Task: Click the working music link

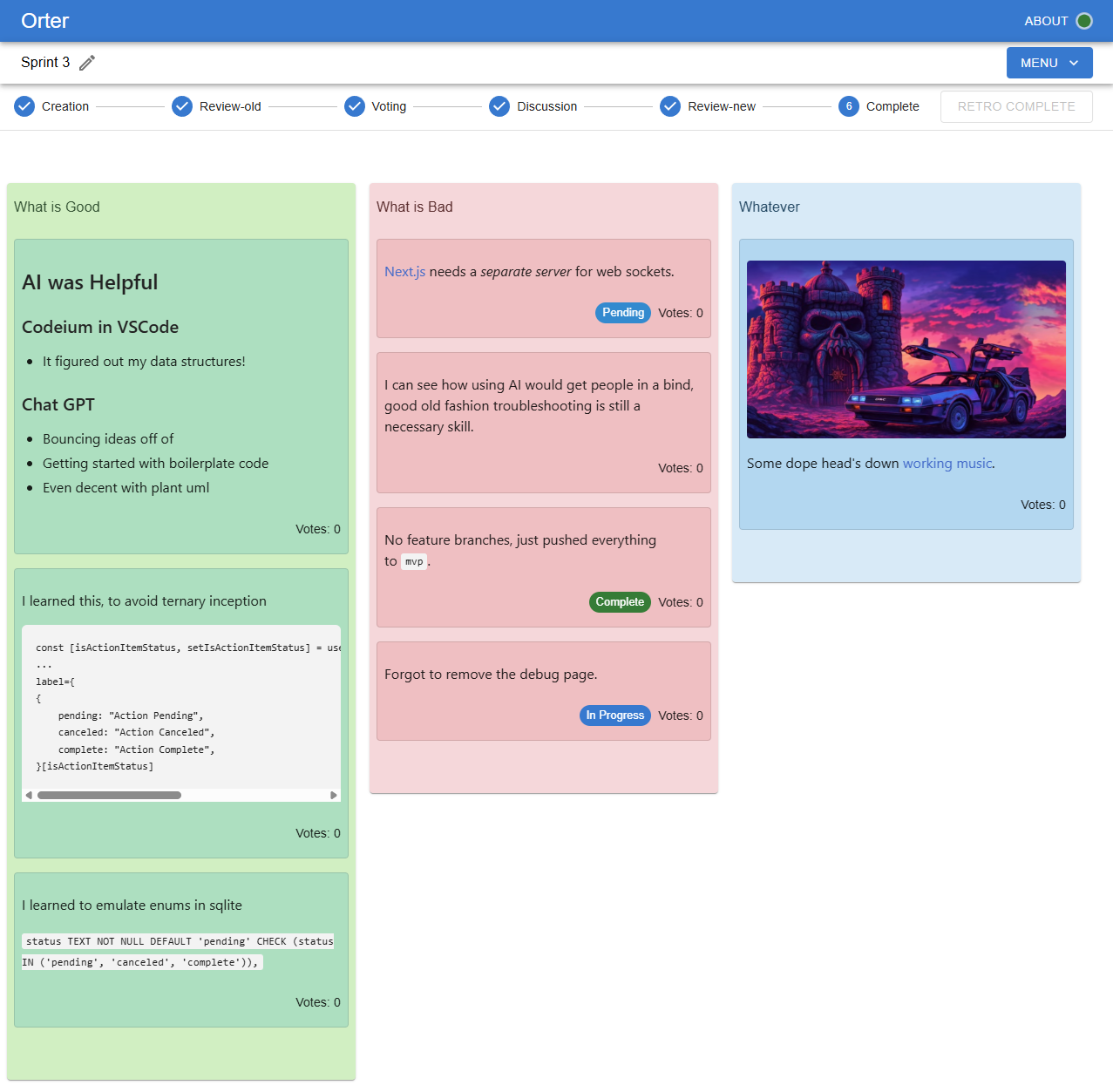Action: 947,463
